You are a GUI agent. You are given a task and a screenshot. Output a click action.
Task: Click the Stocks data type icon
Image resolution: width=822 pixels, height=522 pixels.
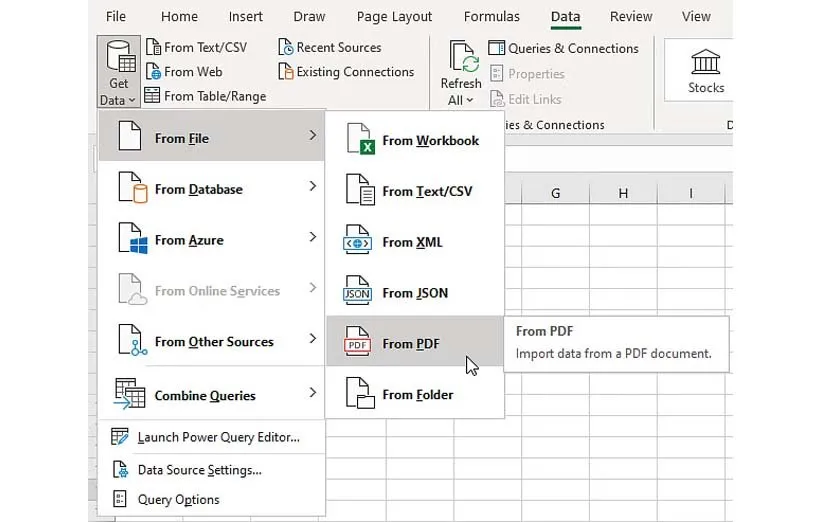point(705,61)
